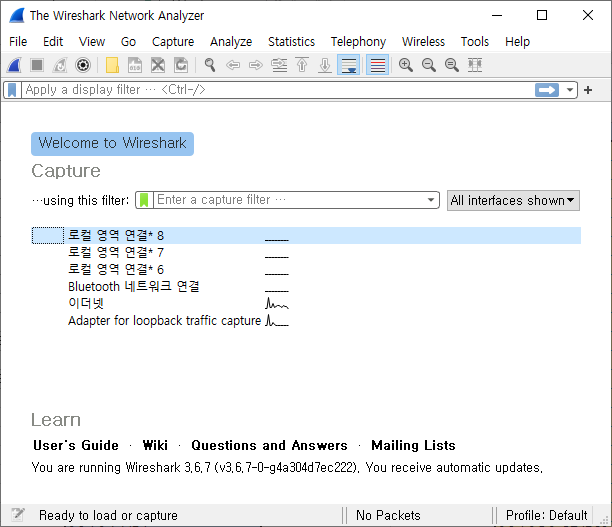Select interface 로컬 영역 연결* 7
Image resolution: width=612 pixels, height=527 pixels.
coord(306,253)
